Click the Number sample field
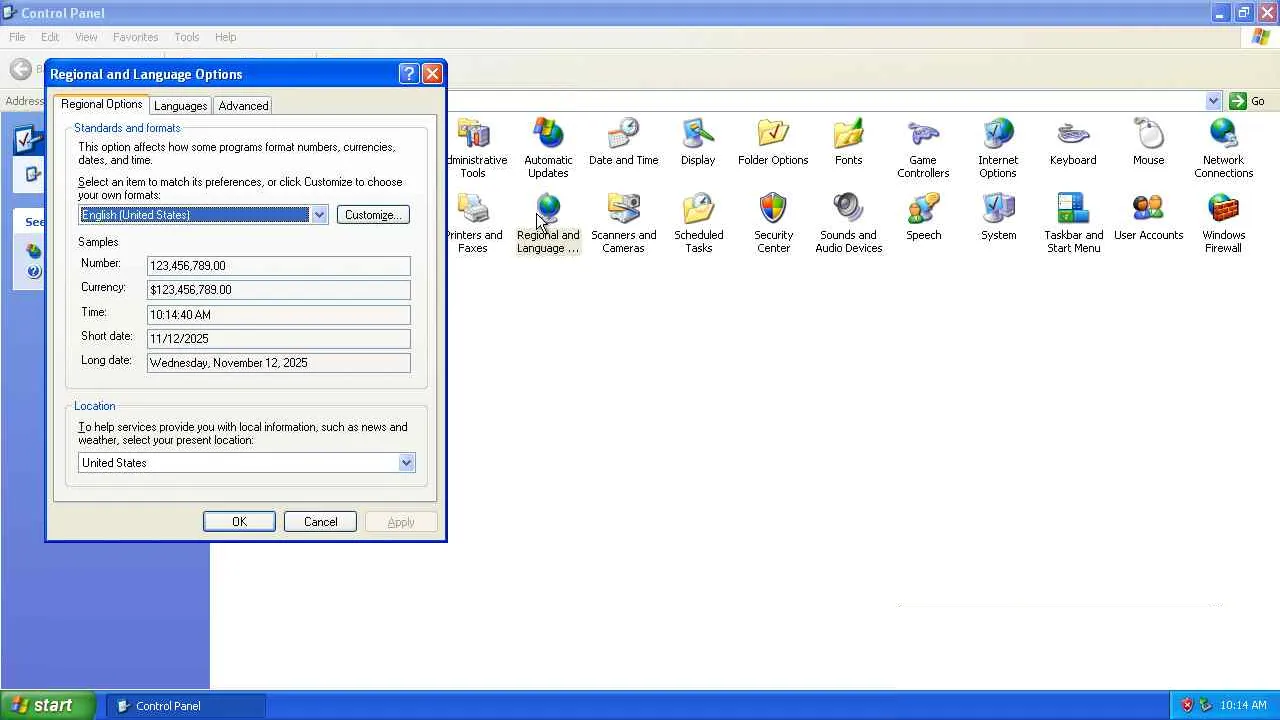 (x=279, y=266)
